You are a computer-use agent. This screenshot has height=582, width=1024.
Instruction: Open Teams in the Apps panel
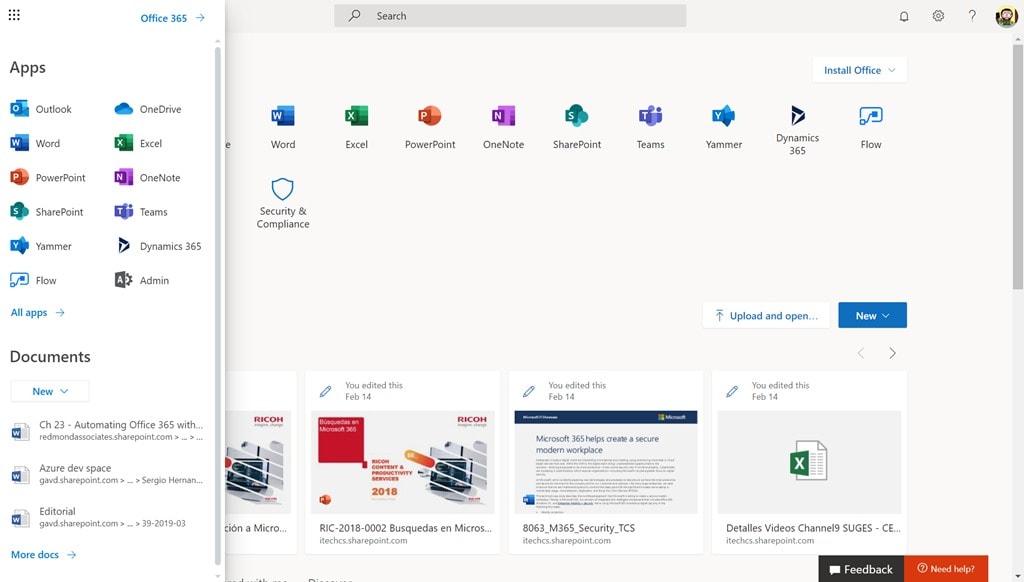[141, 212]
